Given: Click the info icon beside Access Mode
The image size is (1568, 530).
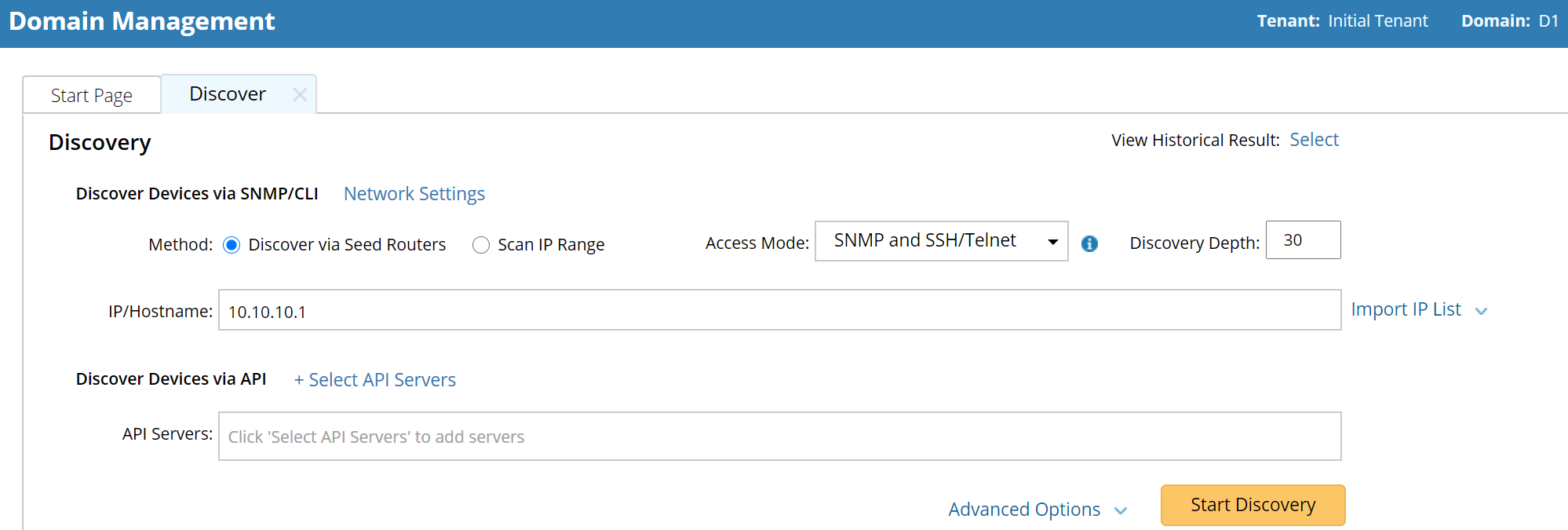Looking at the screenshot, I should [1089, 243].
